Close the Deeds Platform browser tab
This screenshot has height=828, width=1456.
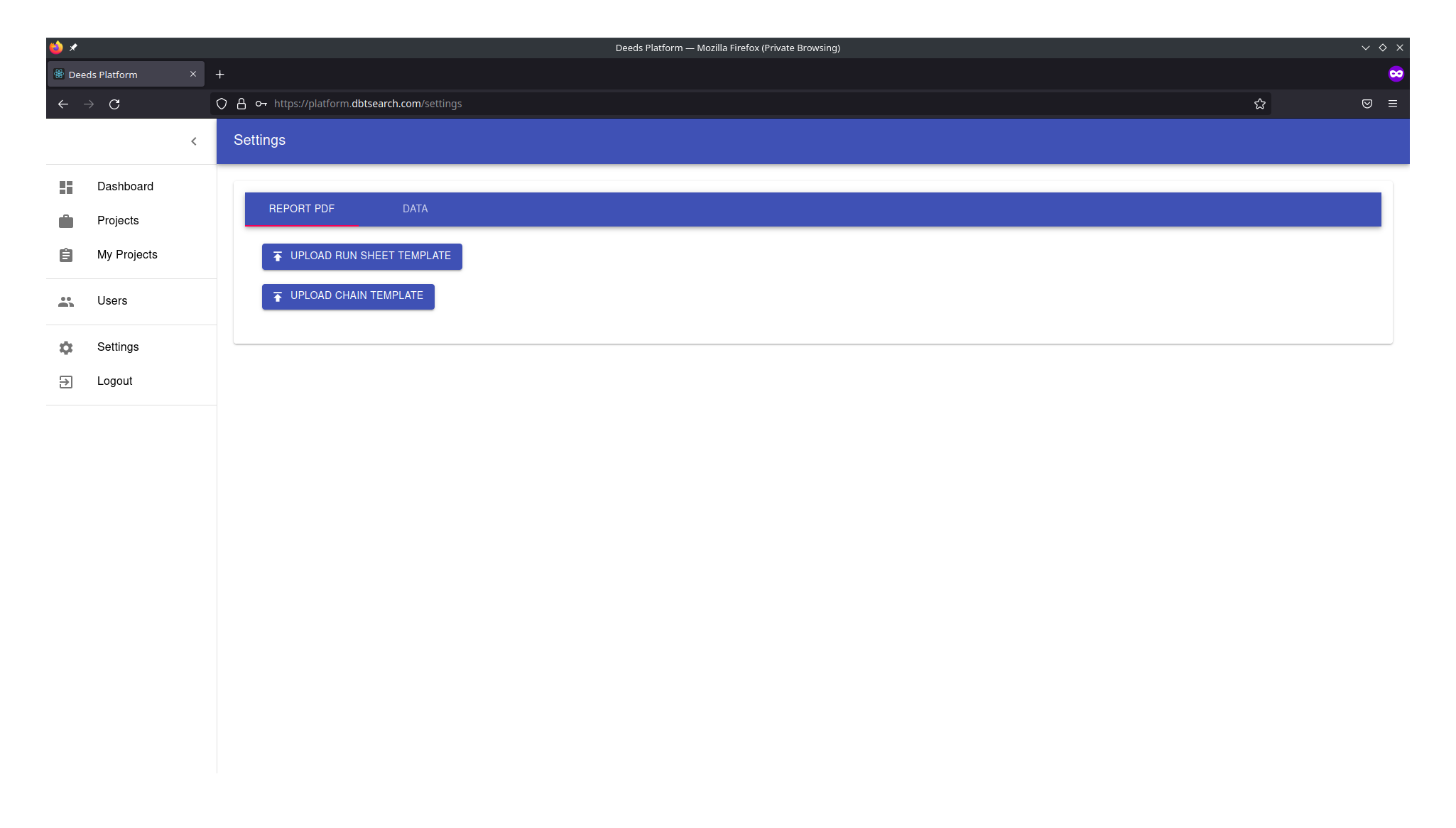pyautogui.click(x=193, y=75)
